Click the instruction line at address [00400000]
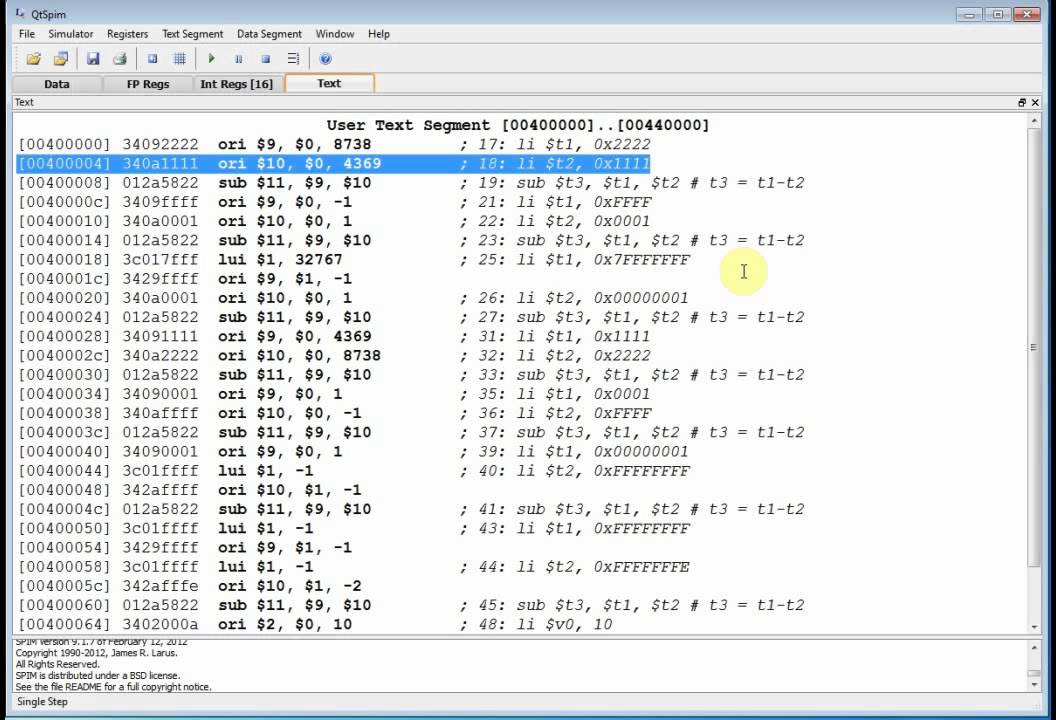Screen dimensions: 1056x720 click(334, 145)
